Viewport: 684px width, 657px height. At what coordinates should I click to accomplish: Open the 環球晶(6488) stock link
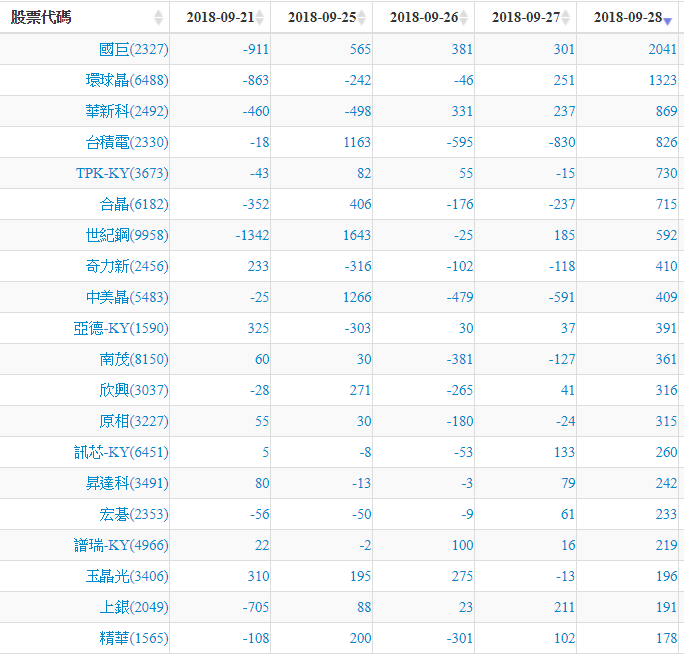pos(127,81)
